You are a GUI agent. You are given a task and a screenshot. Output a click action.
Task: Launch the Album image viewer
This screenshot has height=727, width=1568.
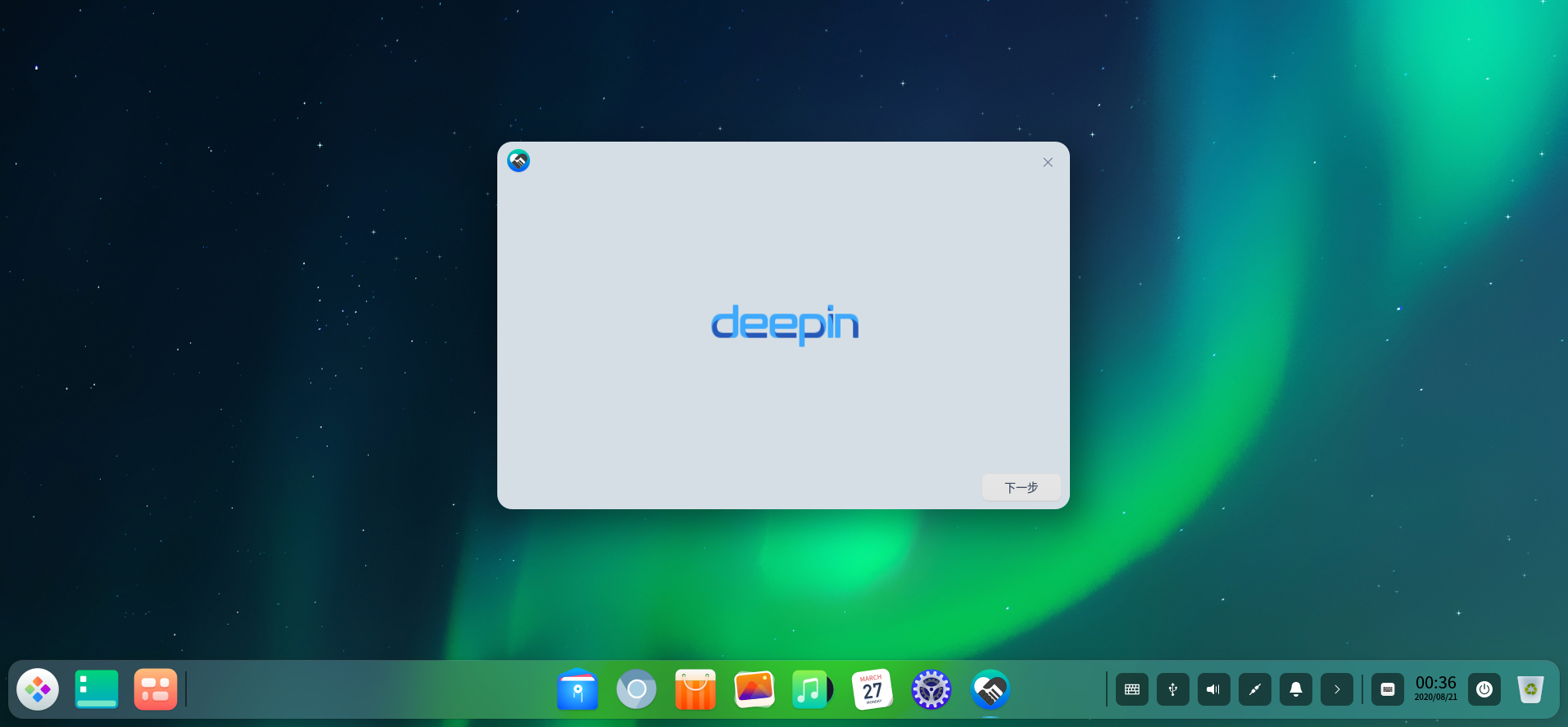(755, 689)
